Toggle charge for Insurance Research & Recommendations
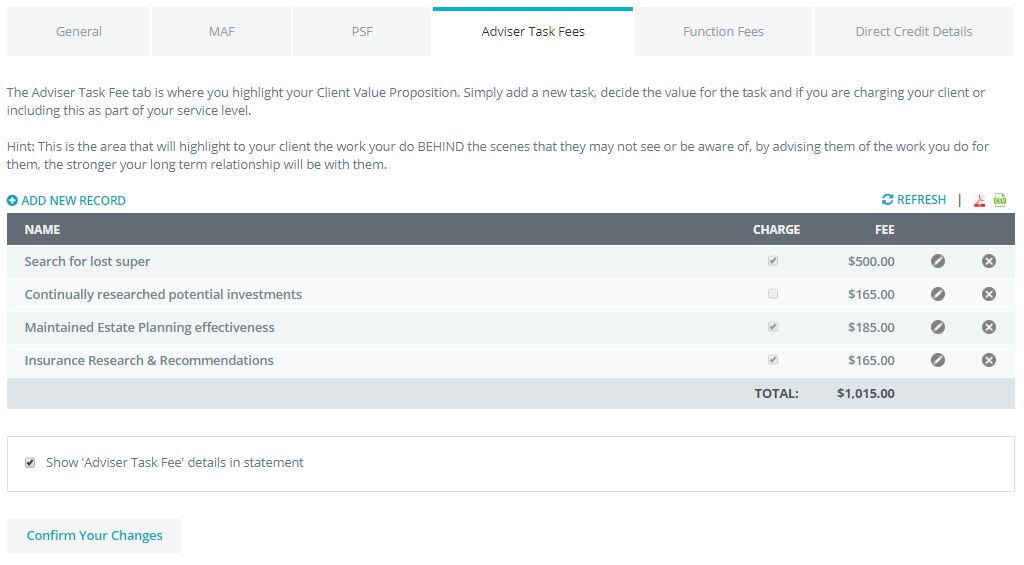This screenshot has width=1024, height=565. pos(773,359)
